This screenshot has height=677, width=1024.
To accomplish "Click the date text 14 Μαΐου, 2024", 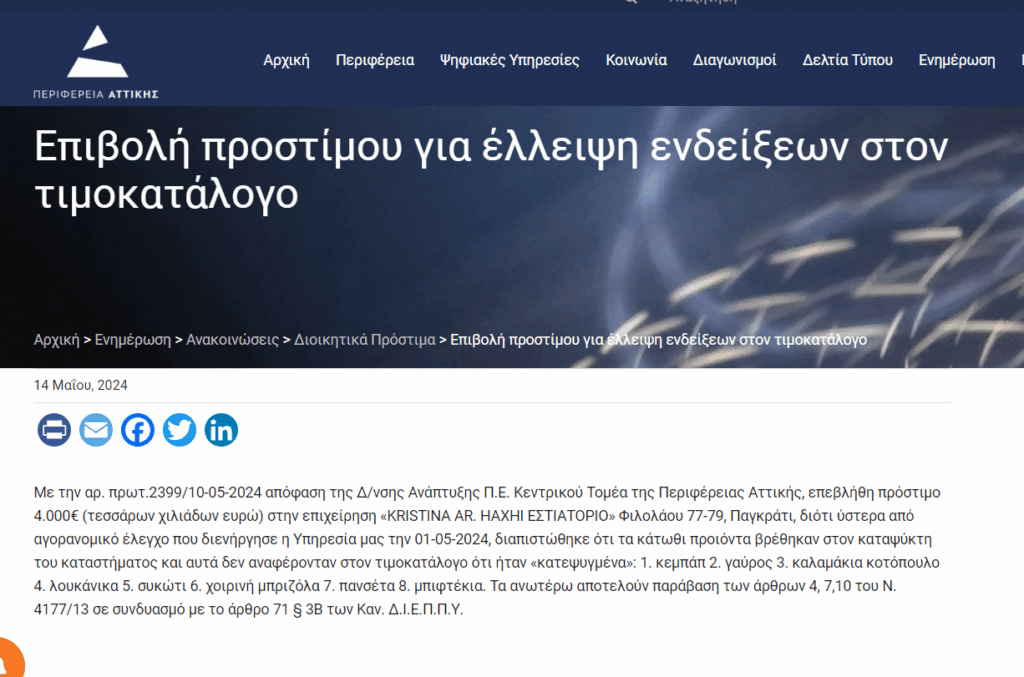I will click(80, 385).
